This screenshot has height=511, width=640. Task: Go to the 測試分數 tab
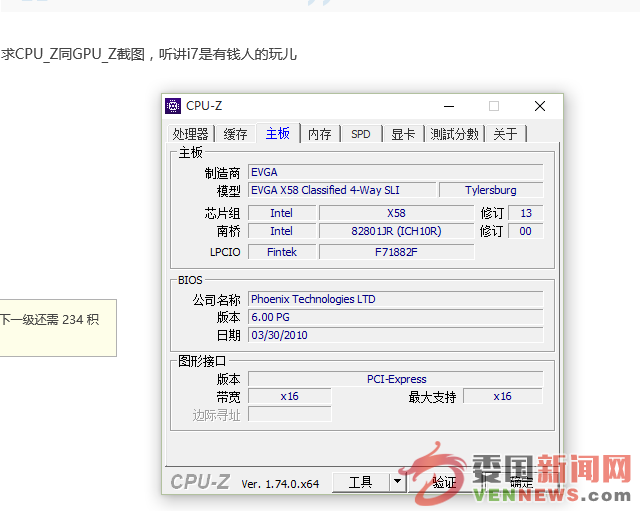point(454,134)
